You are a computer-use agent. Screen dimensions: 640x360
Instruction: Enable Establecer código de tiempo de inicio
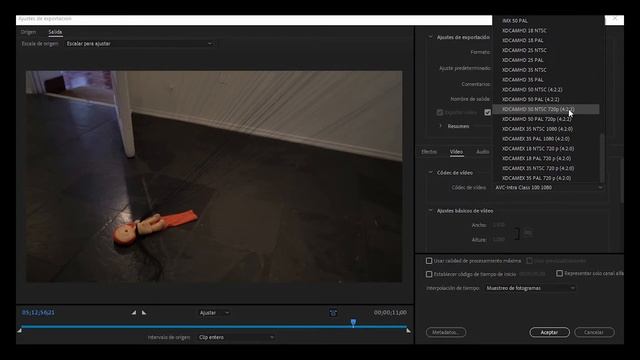pyautogui.click(x=429, y=274)
